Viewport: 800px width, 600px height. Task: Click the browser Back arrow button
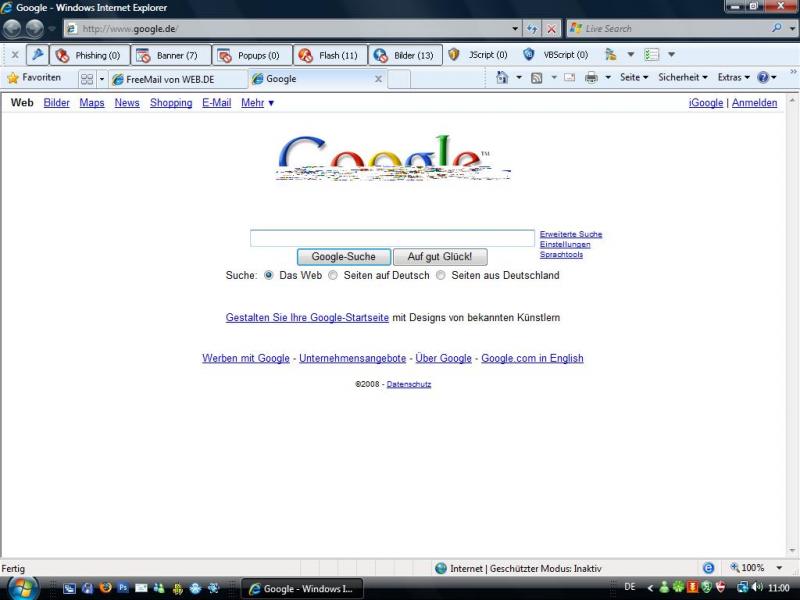pyautogui.click(x=16, y=29)
